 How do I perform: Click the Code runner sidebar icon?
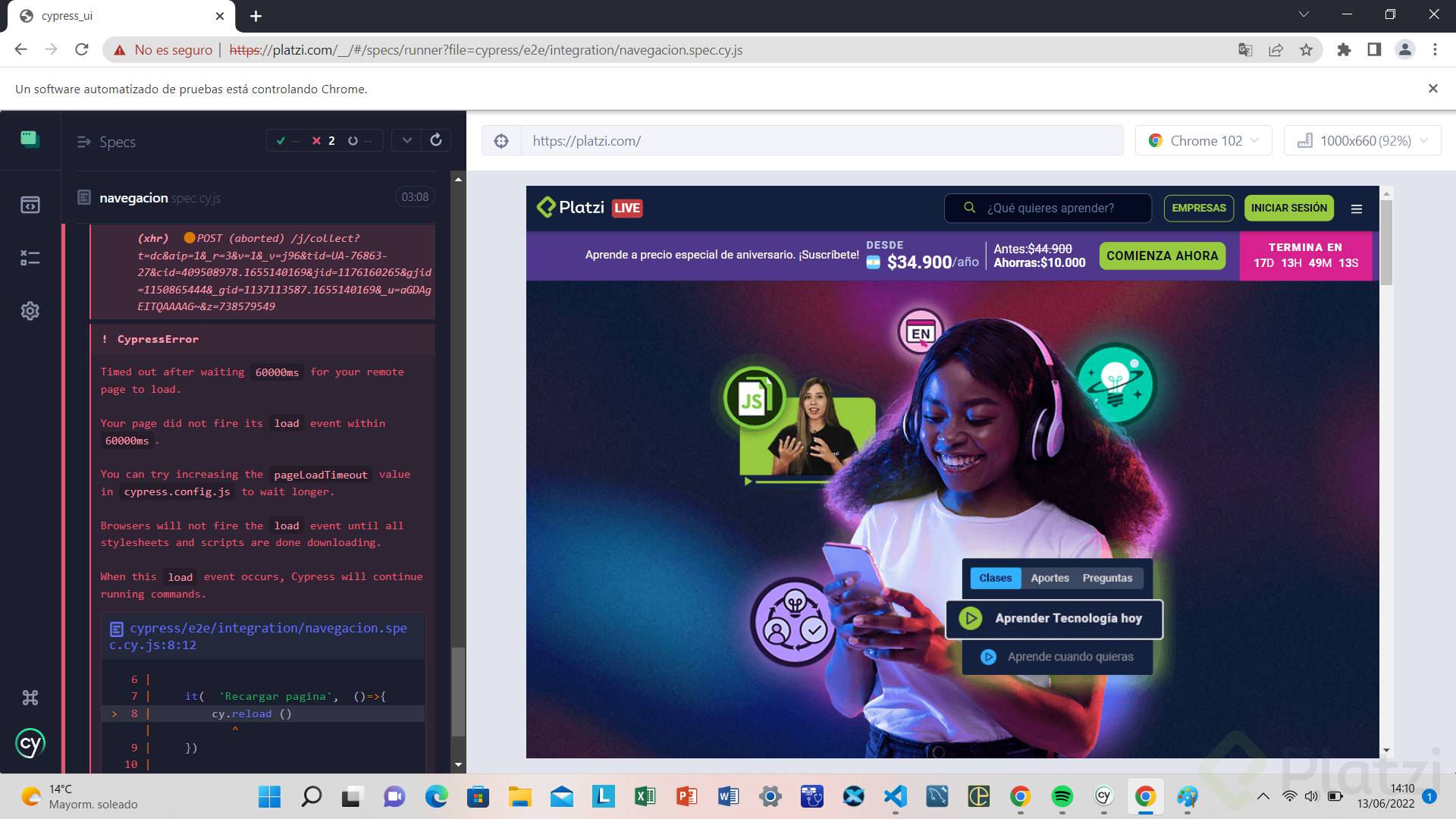30,139
